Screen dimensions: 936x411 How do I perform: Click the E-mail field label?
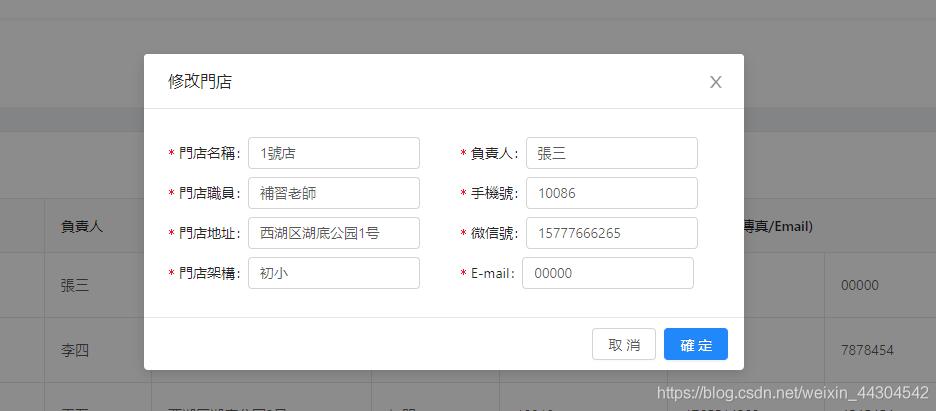pos(492,273)
